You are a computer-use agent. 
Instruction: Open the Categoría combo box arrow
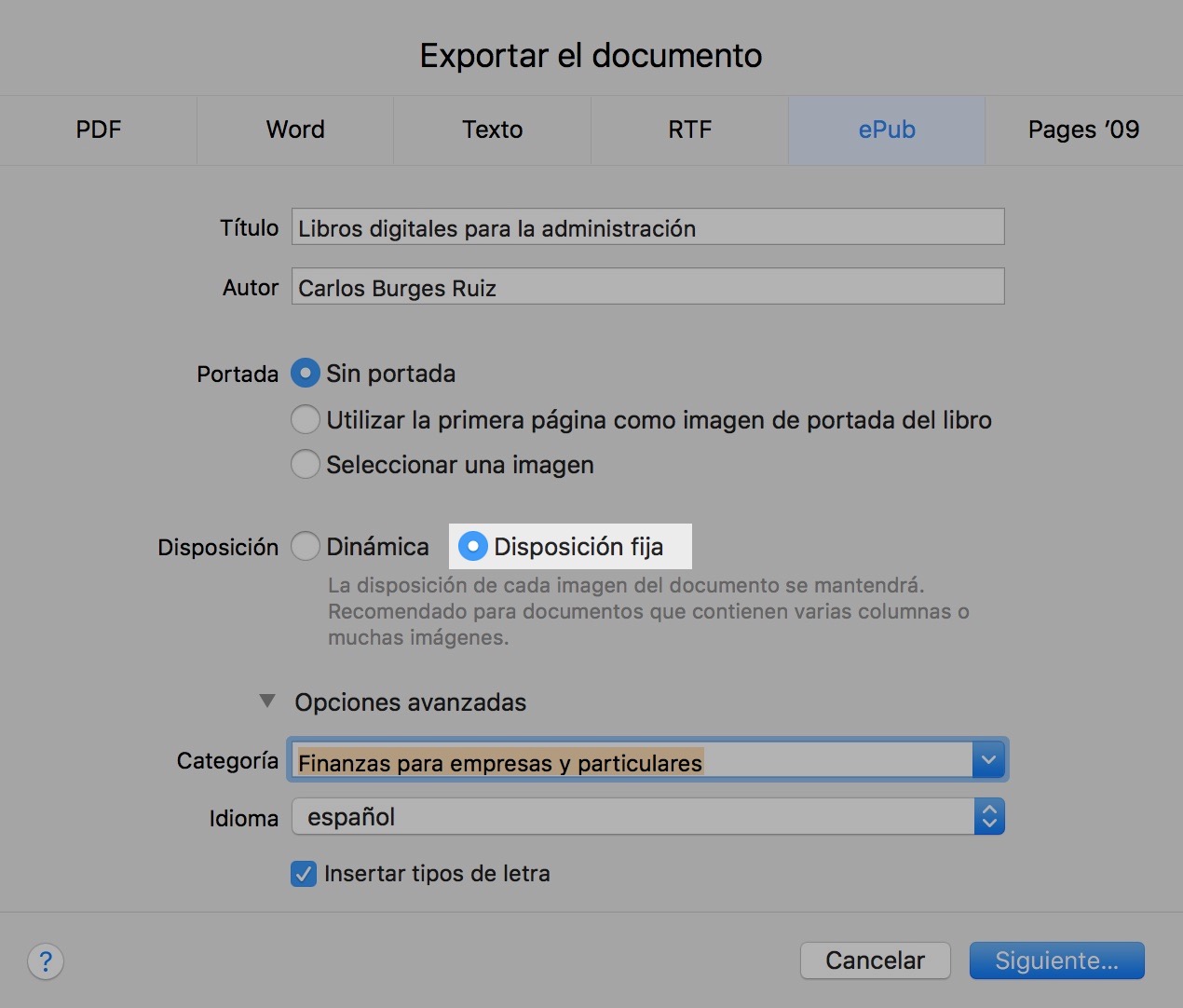coord(988,760)
